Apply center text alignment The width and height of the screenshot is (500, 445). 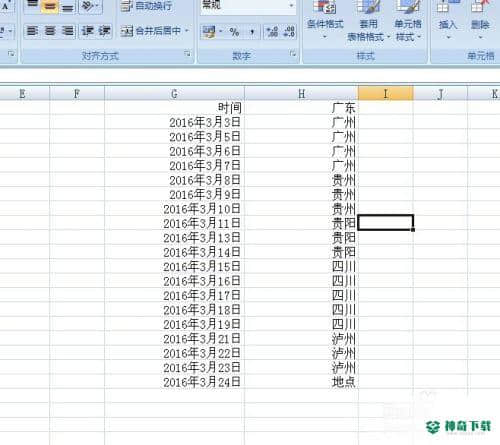50,31
